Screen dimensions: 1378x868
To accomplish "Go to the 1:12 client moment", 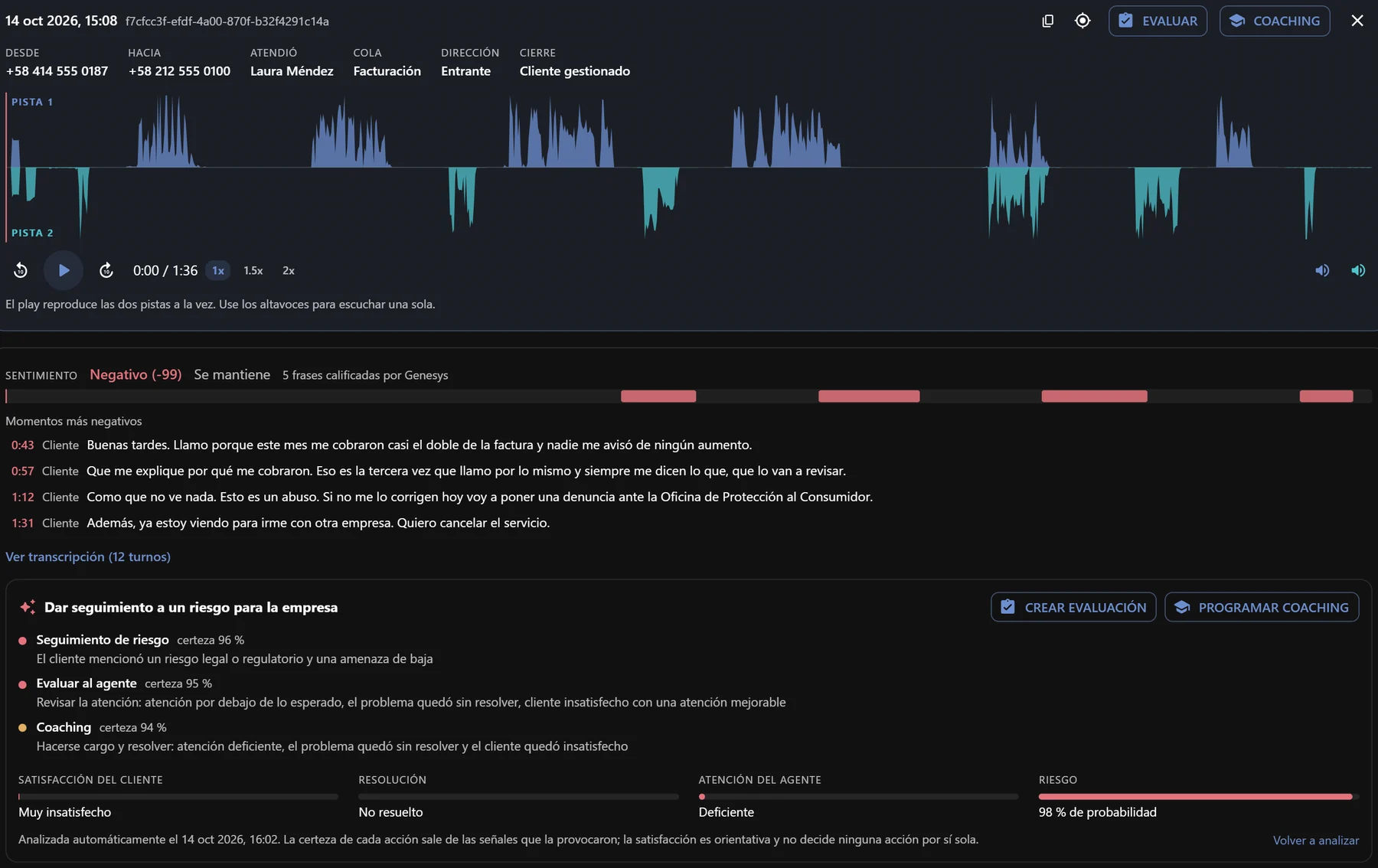I will 22,497.
